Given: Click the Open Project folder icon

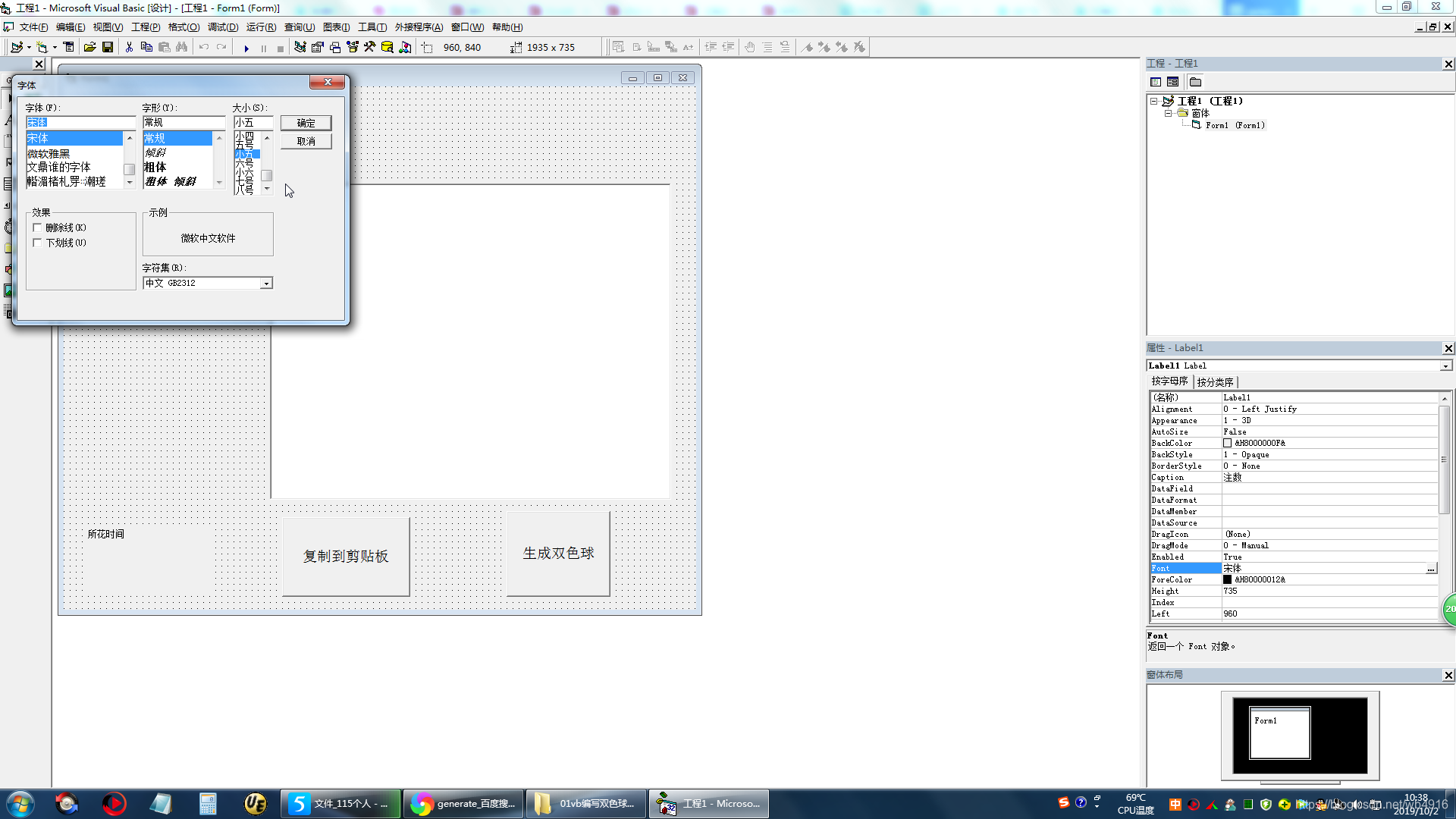Looking at the screenshot, I should pos(89,47).
